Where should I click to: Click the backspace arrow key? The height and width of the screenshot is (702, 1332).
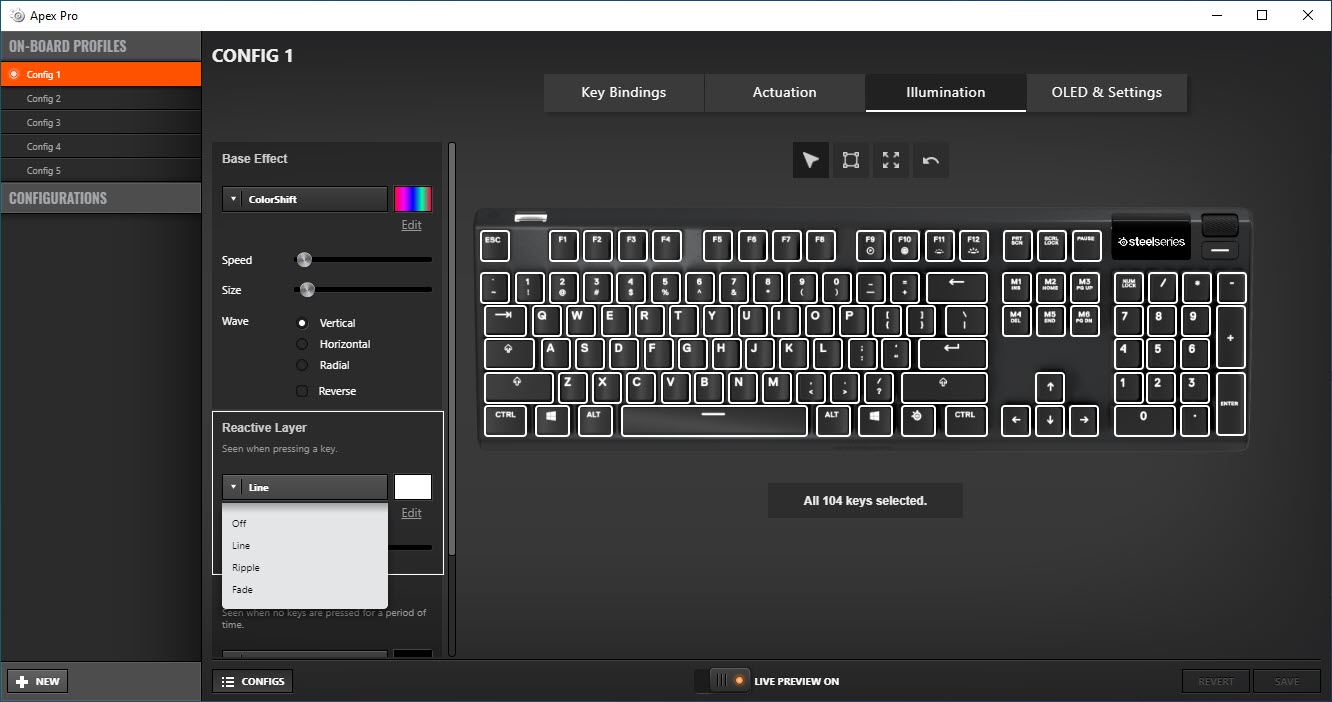[x=957, y=287]
